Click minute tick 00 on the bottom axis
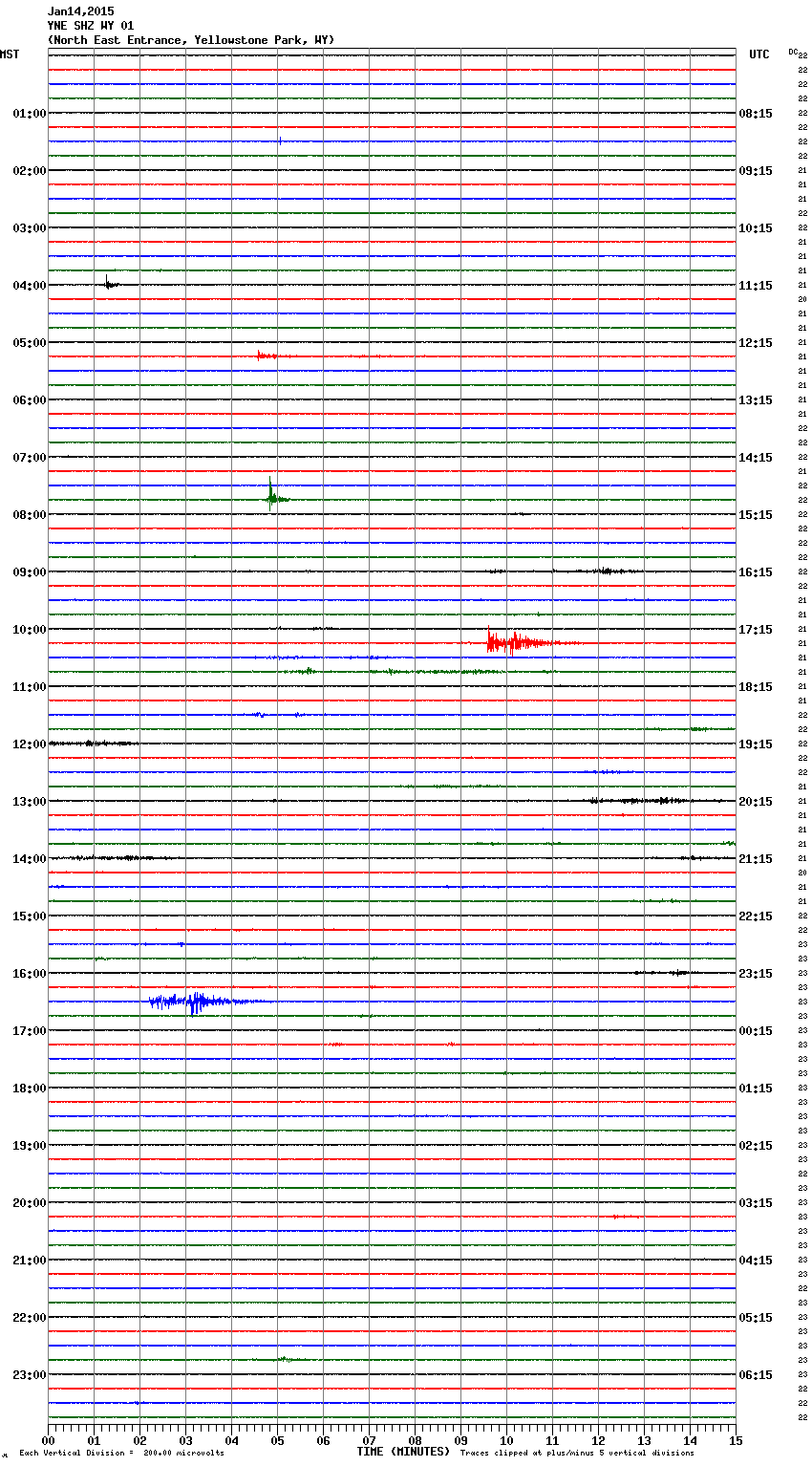812x1466 pixels. 48,1440
